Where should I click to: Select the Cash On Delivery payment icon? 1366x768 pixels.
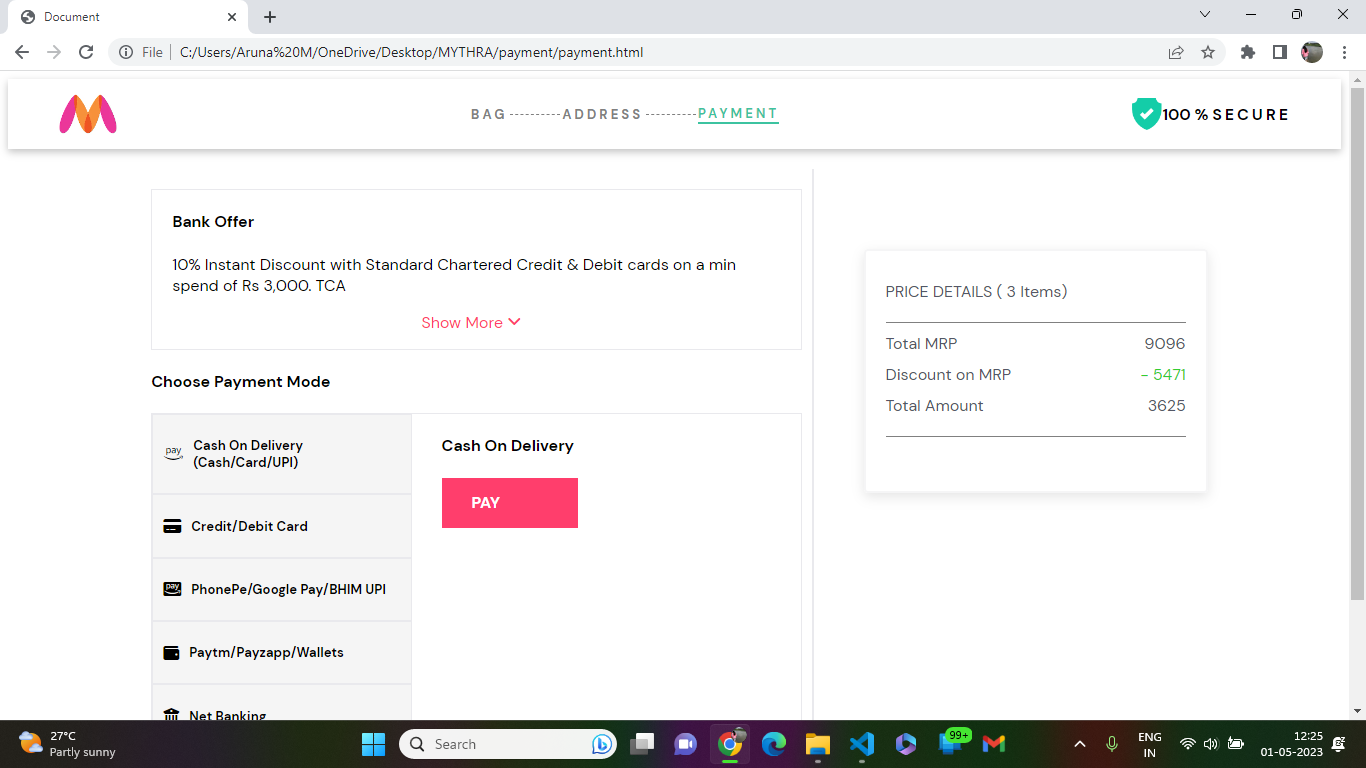[x=171, y=451]
